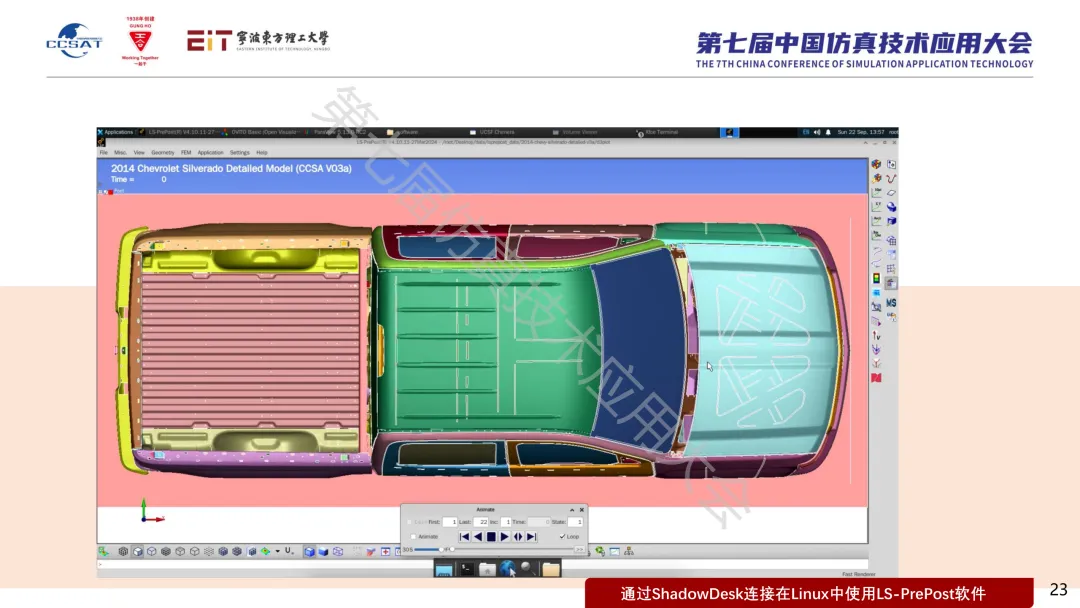Open the web browser globe in the dock
The width and height of the screenshot is (1080, 608).
tap(508, 569)
